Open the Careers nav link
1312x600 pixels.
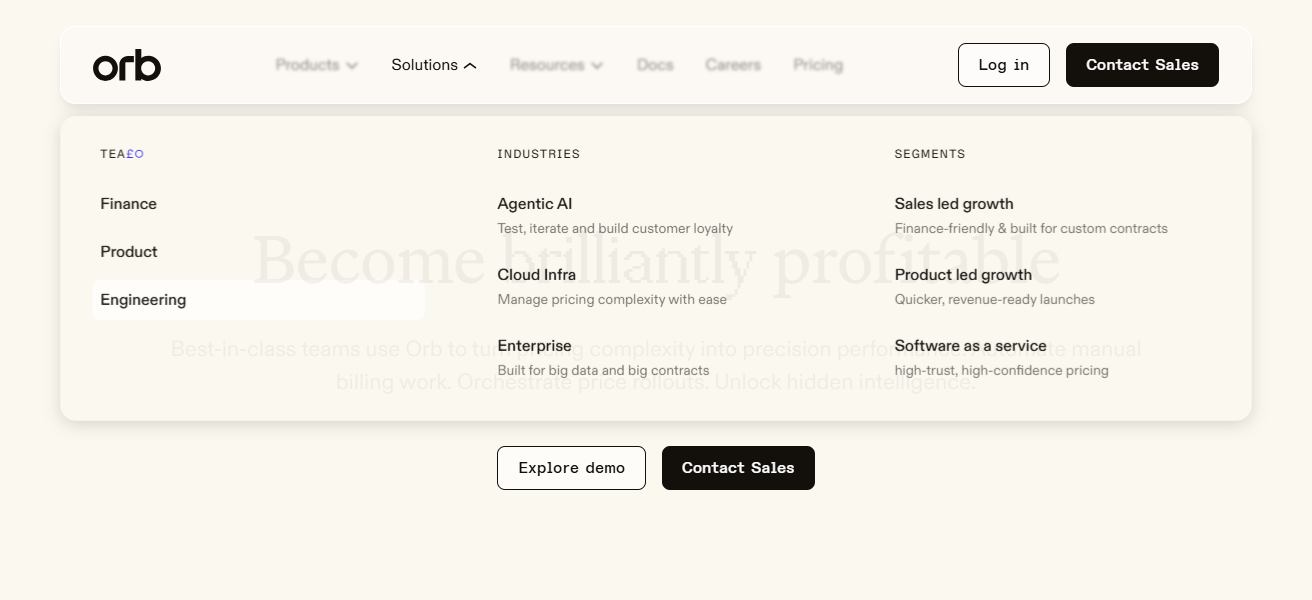click(733, 65)
